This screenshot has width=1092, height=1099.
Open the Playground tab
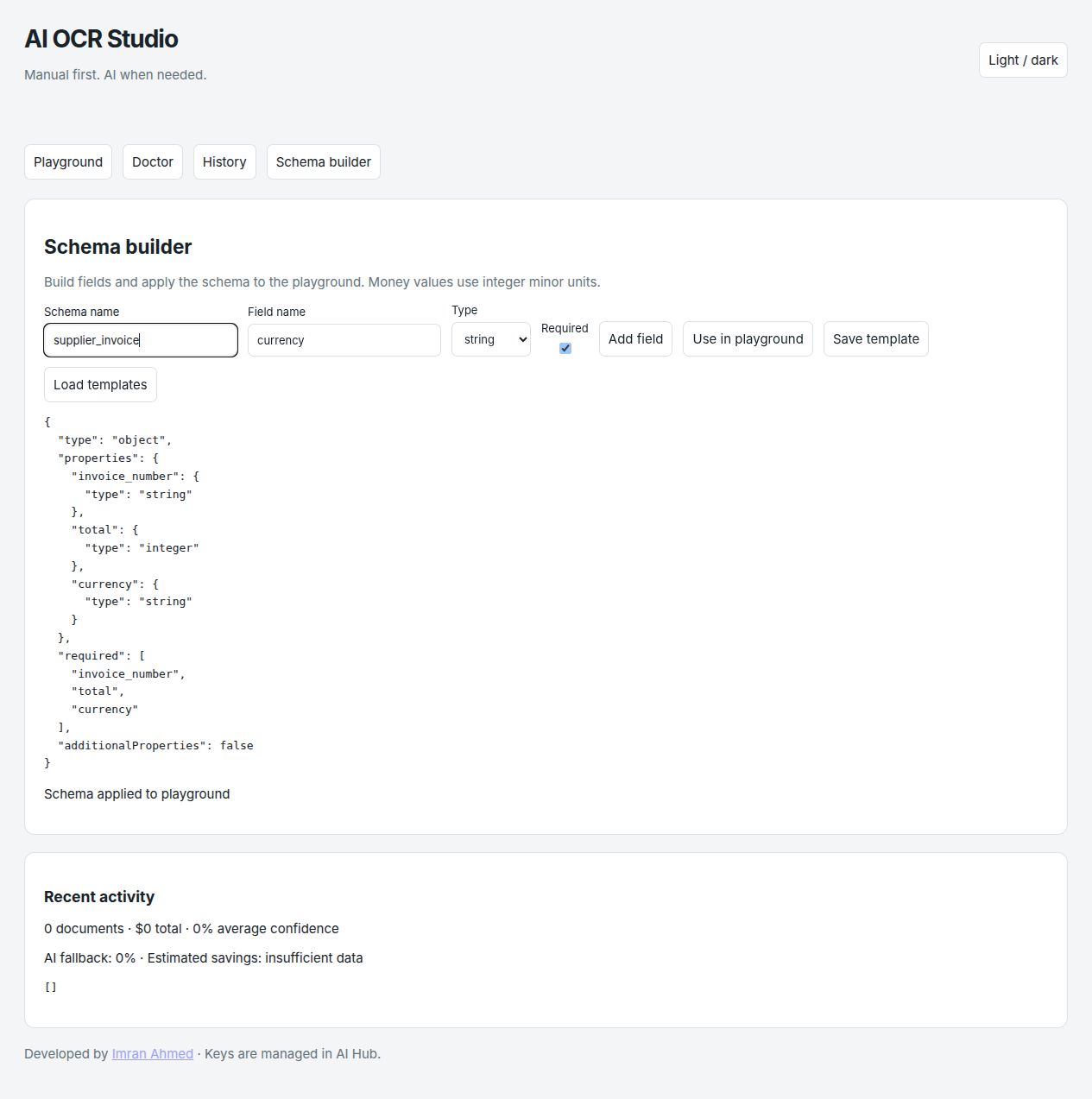tap(68, 162)
